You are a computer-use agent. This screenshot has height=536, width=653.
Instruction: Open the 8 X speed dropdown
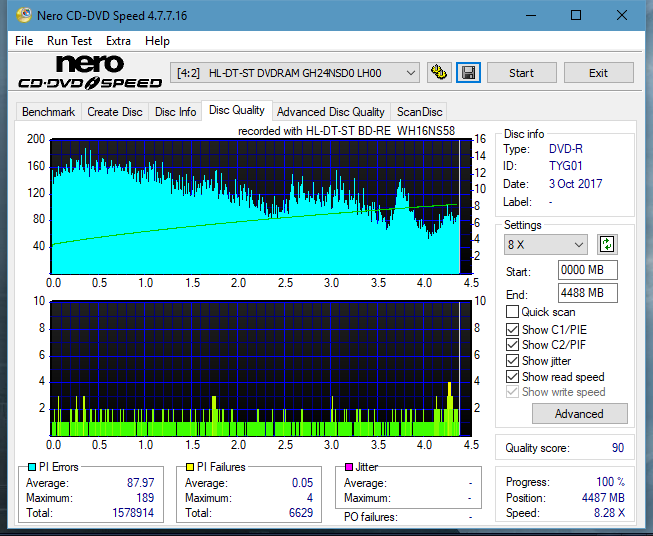[x=546, y=244]
